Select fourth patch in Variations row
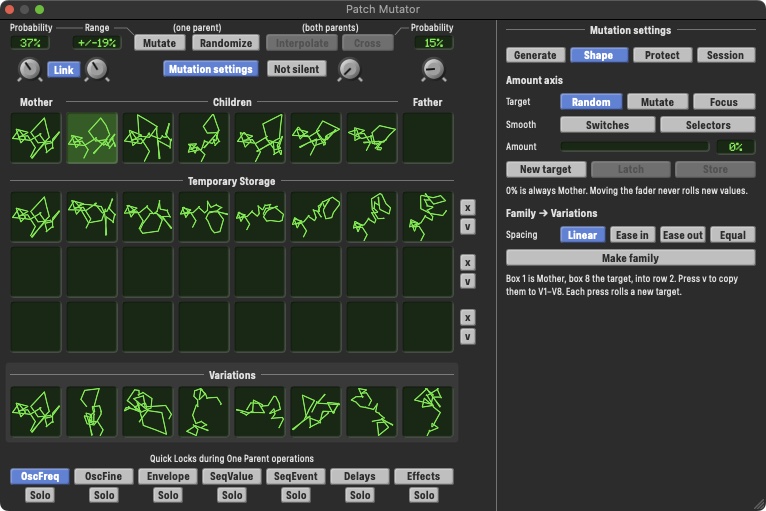Image resolution: width=766 pixels, height=511 pixels. tap(204, 411)
